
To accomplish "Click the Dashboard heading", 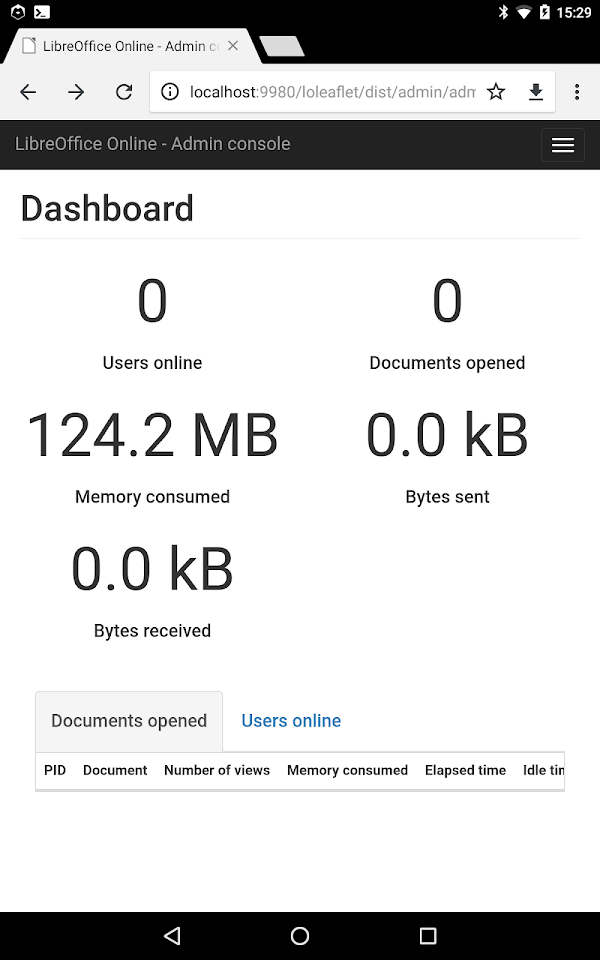I will (107, 208).
